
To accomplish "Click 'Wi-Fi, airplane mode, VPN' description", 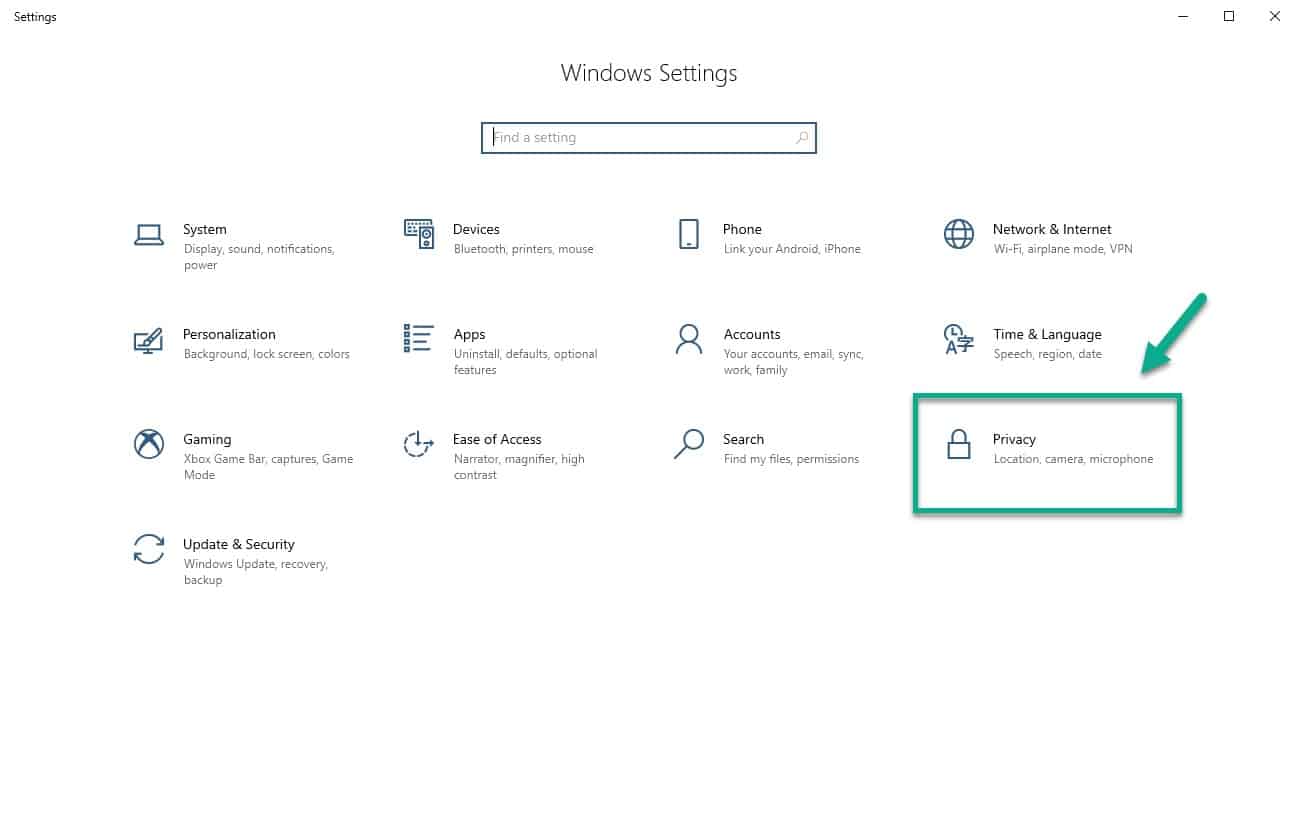I will [1063, 249].
